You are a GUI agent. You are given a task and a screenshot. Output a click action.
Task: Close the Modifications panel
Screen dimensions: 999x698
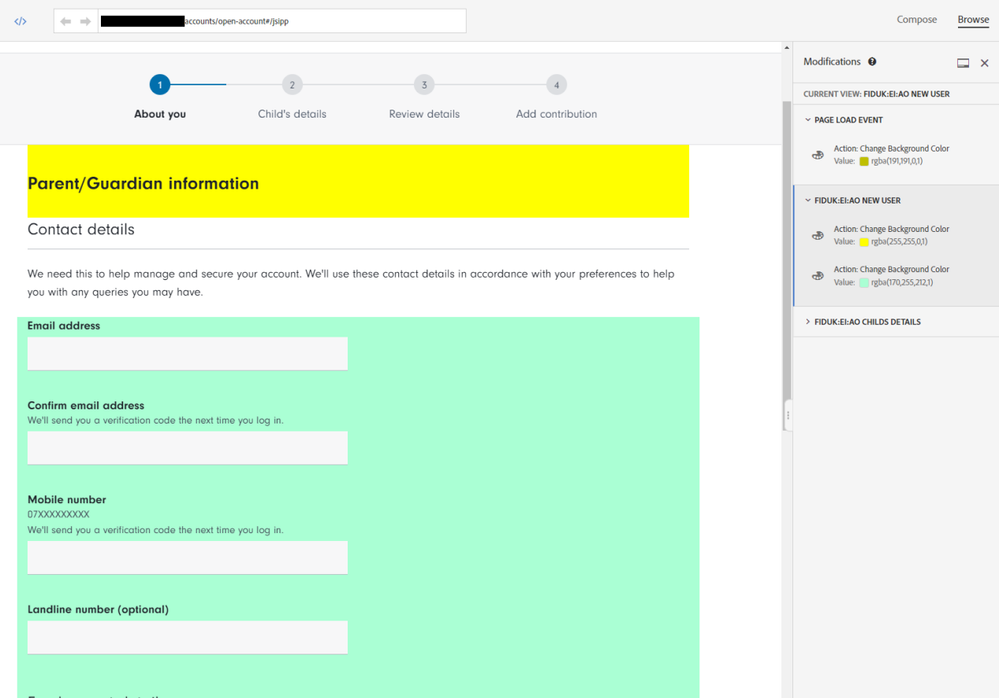(x=984, y=63)
